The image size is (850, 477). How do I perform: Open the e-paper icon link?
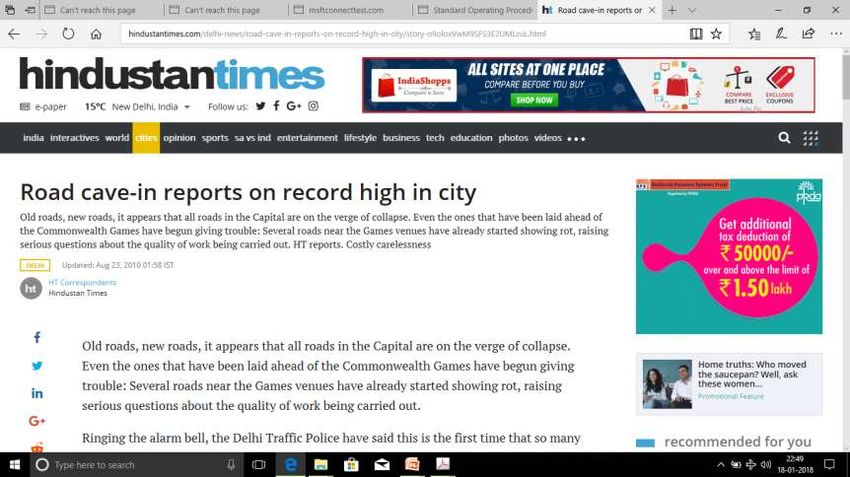[x=25, y=107]
